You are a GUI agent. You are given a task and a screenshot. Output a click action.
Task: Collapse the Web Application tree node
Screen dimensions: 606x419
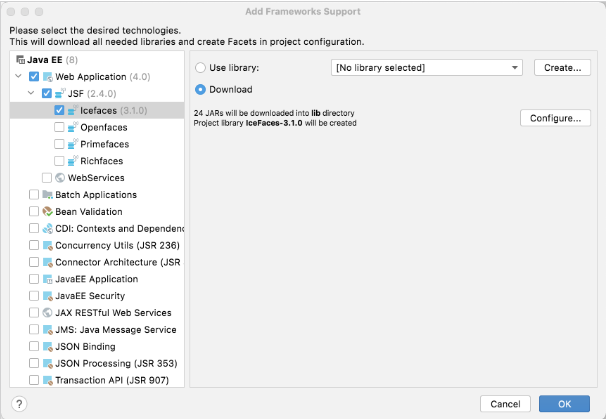[x=19, y=76]
